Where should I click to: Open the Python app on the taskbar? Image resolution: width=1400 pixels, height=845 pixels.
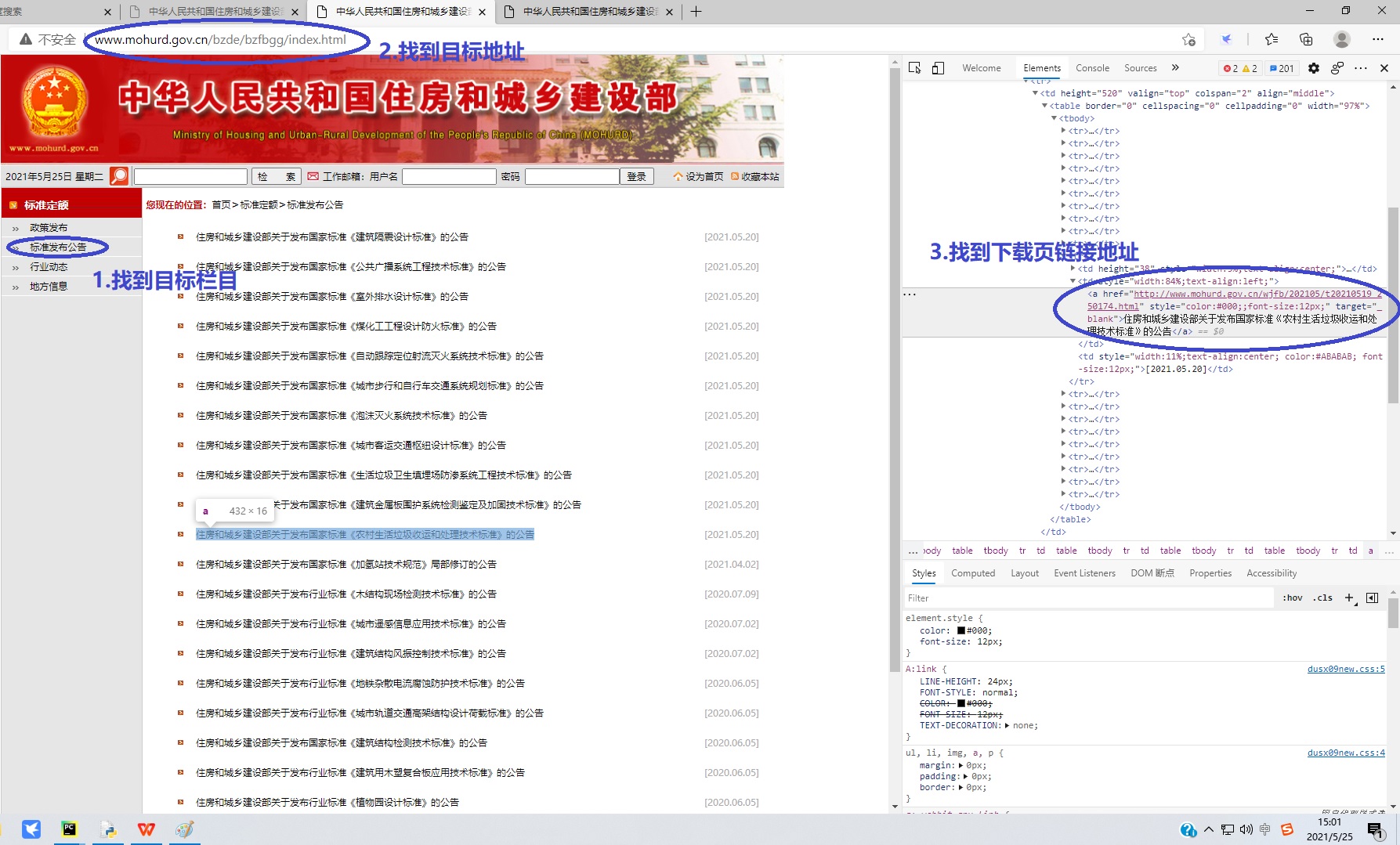108,829
